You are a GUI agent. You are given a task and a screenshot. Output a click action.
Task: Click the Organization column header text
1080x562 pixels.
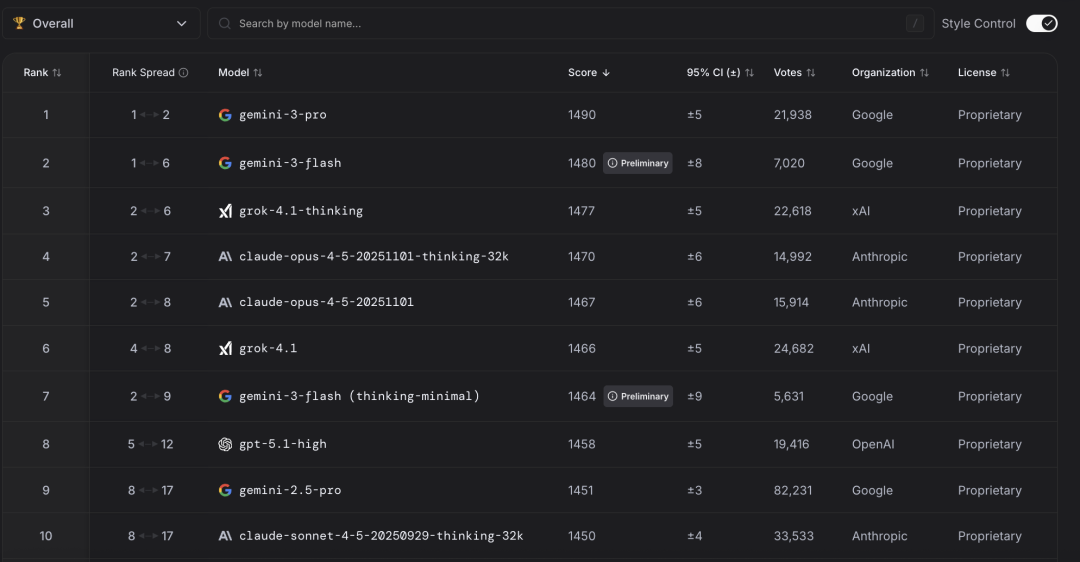tap(884, 72)
